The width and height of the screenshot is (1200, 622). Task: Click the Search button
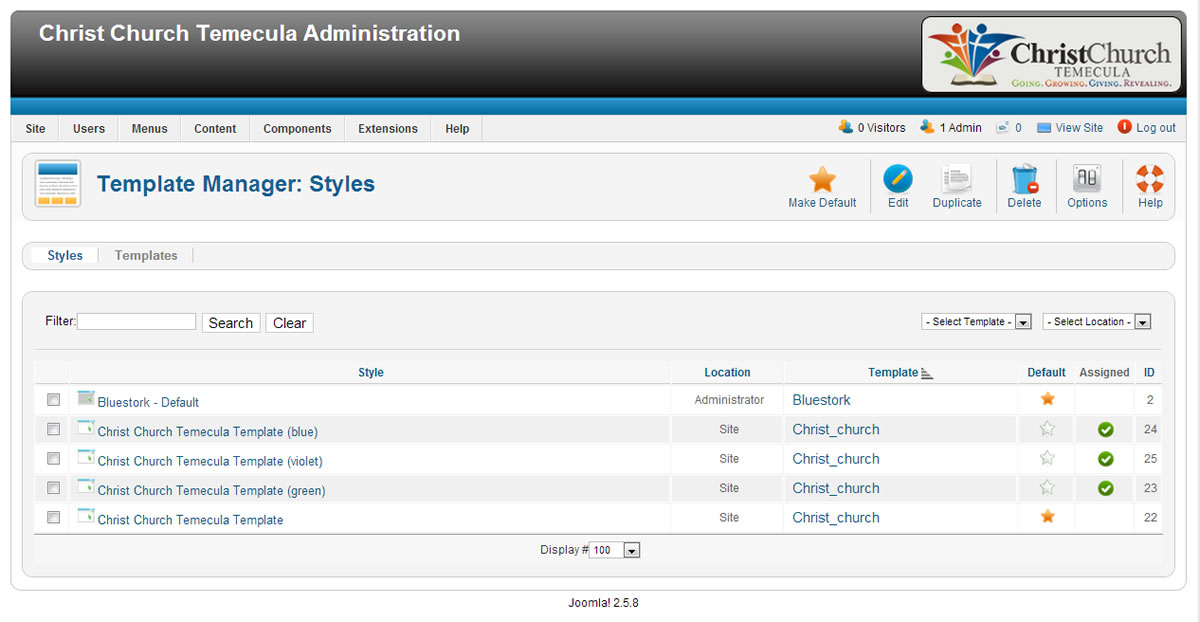pyautogui.click(x=231, y=323)
